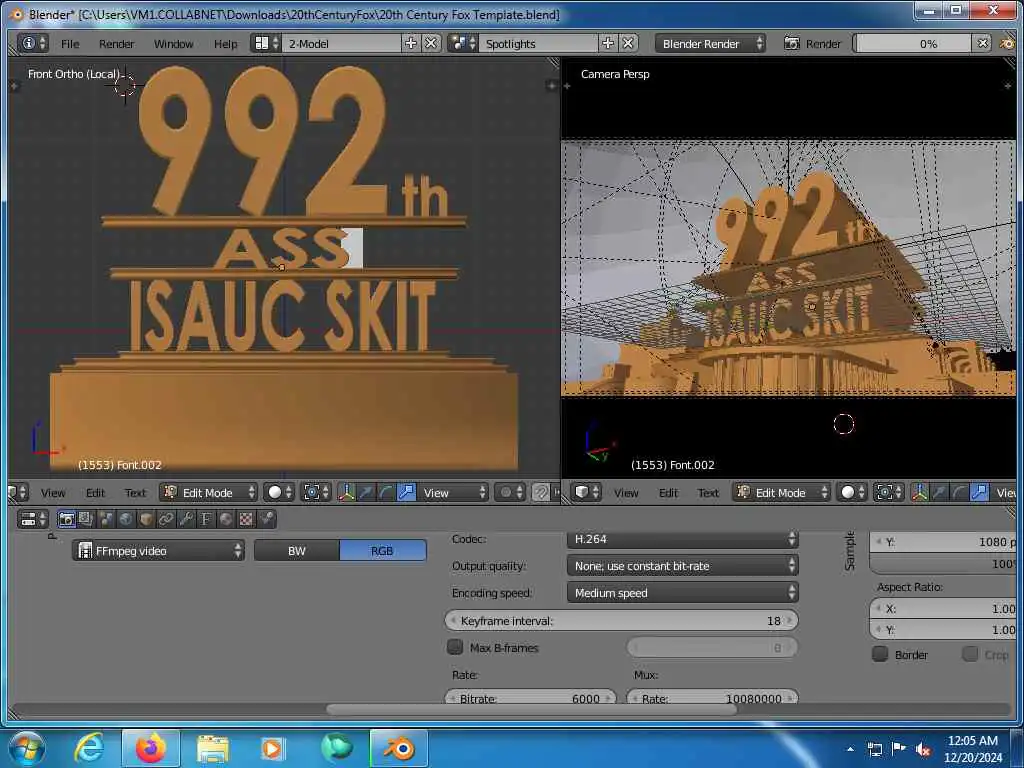The image size is (1024, 768).
Task: Open Edit menu in left viewport header
Action: (95, 493)
